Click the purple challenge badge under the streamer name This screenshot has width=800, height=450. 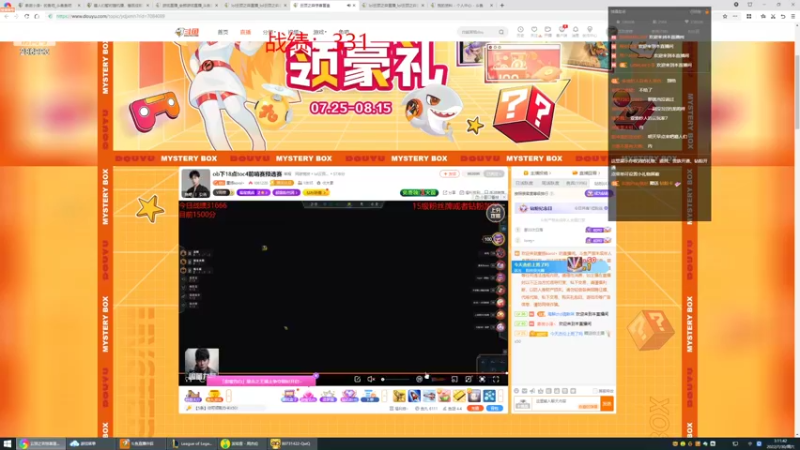[253, 192]
